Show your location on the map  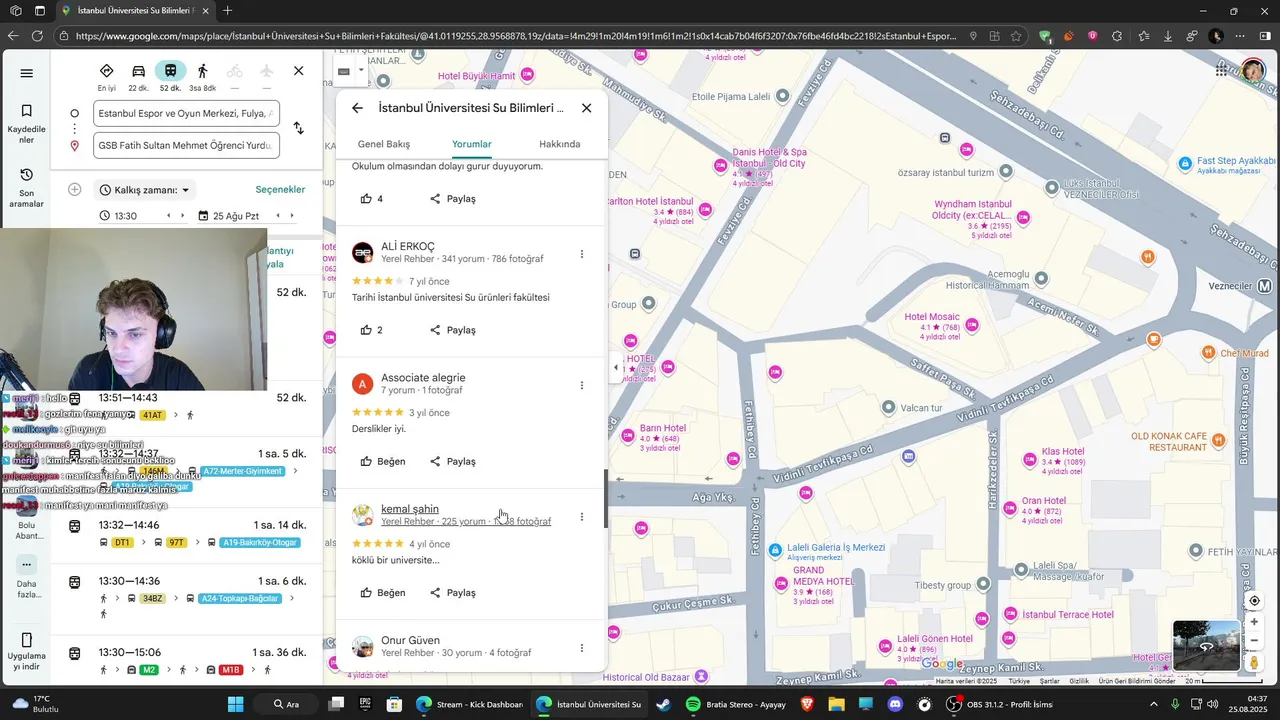click(x=1254, y=601)
